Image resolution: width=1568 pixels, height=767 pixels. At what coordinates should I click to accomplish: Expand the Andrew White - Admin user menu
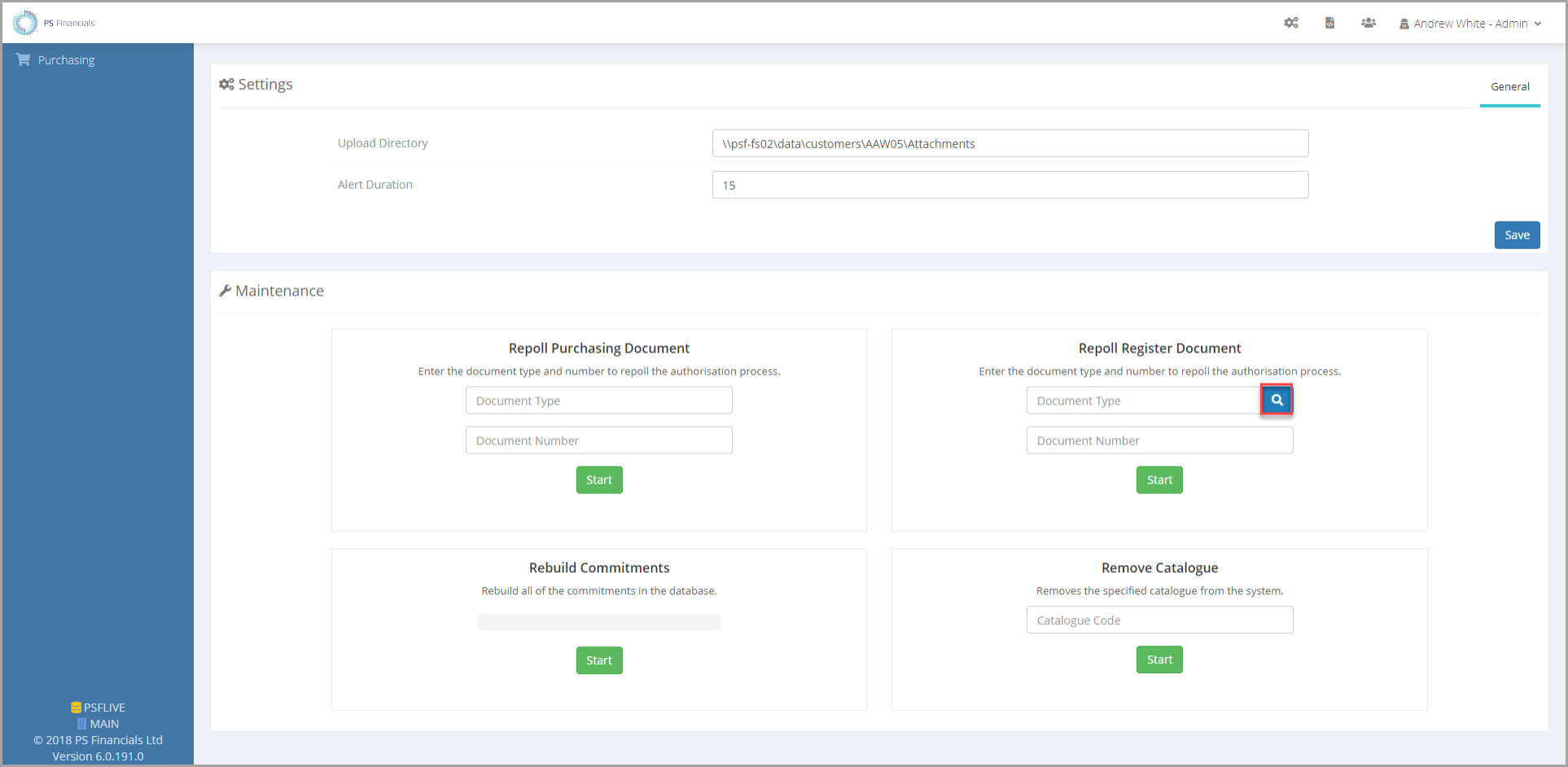point(1470,24)
